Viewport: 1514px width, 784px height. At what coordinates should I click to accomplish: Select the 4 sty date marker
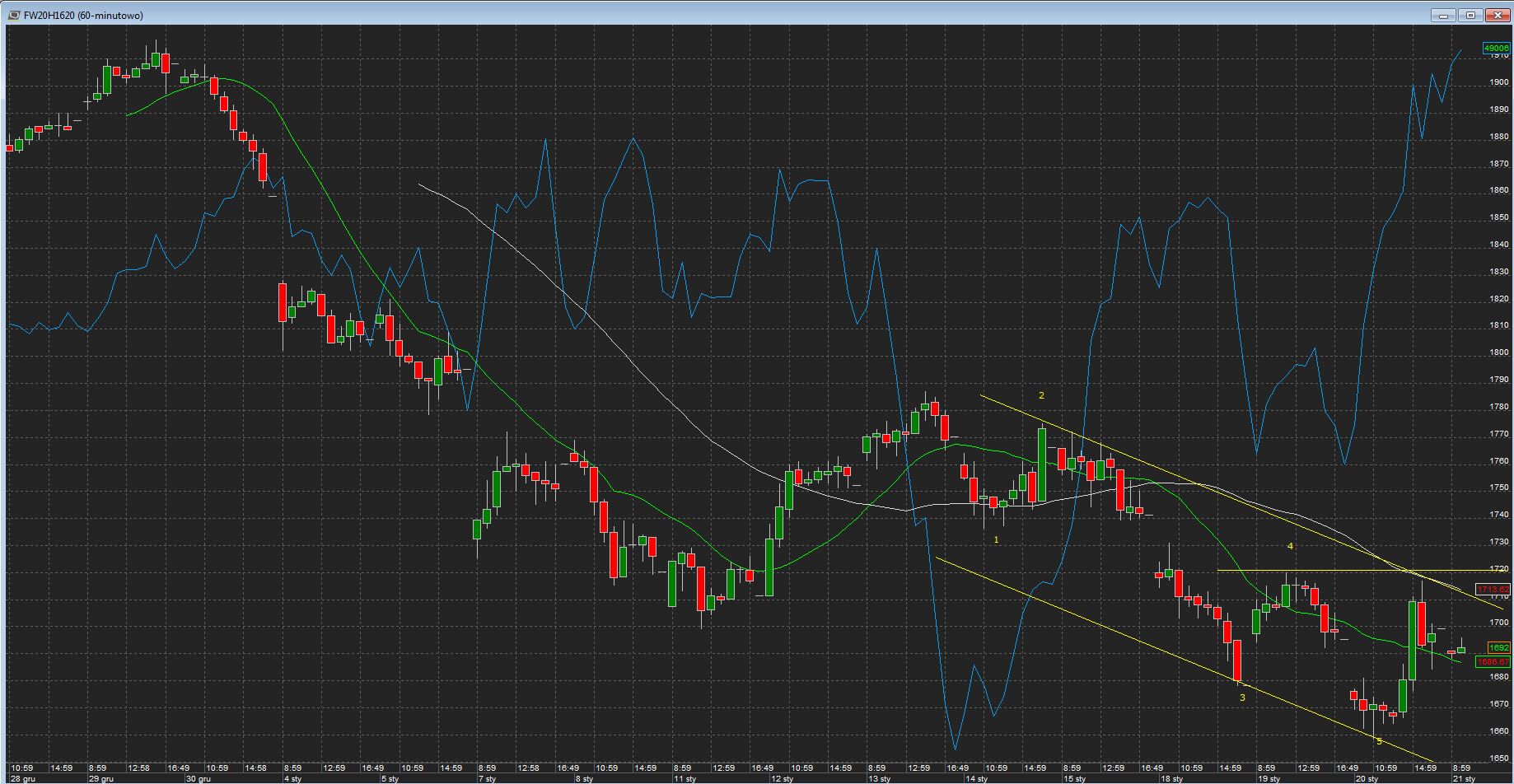pyautogui.click(x=292, y=778)
